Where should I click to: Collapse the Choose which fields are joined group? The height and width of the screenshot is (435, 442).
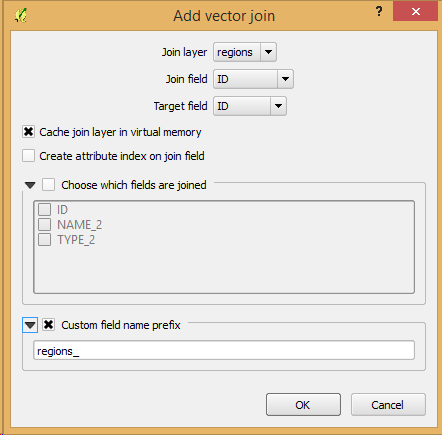30,185
